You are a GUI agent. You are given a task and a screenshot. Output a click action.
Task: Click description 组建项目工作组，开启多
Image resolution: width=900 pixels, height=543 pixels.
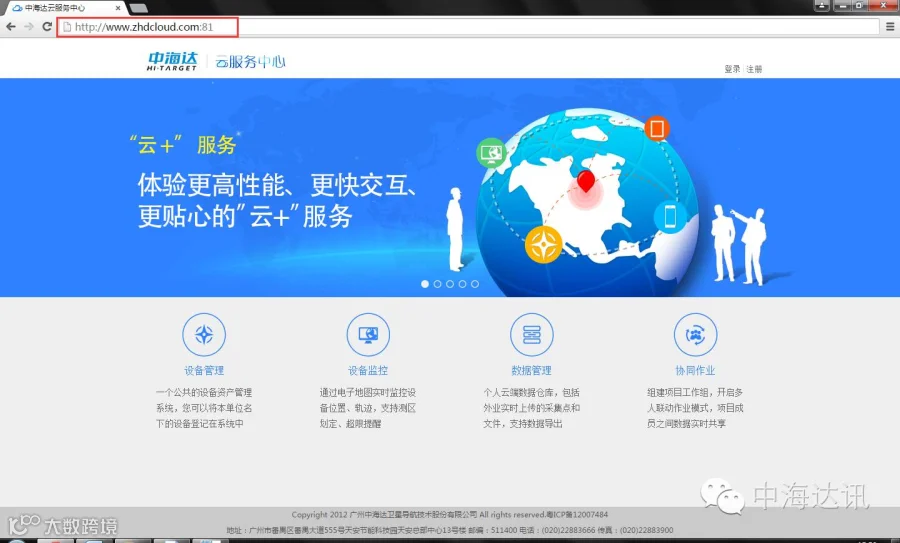pos(695,393)
